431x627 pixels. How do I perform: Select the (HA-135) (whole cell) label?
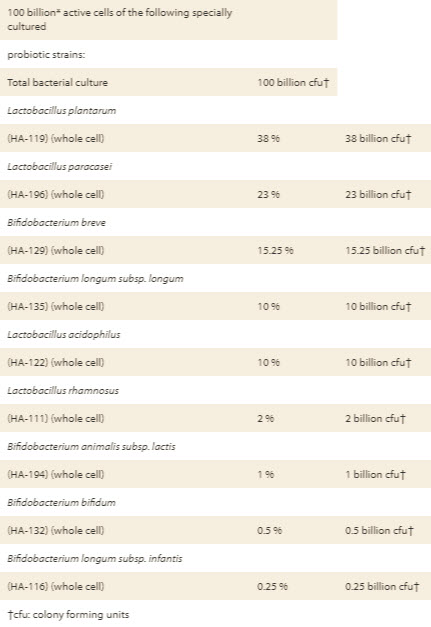pyautogui.click(x=56, y=306)
